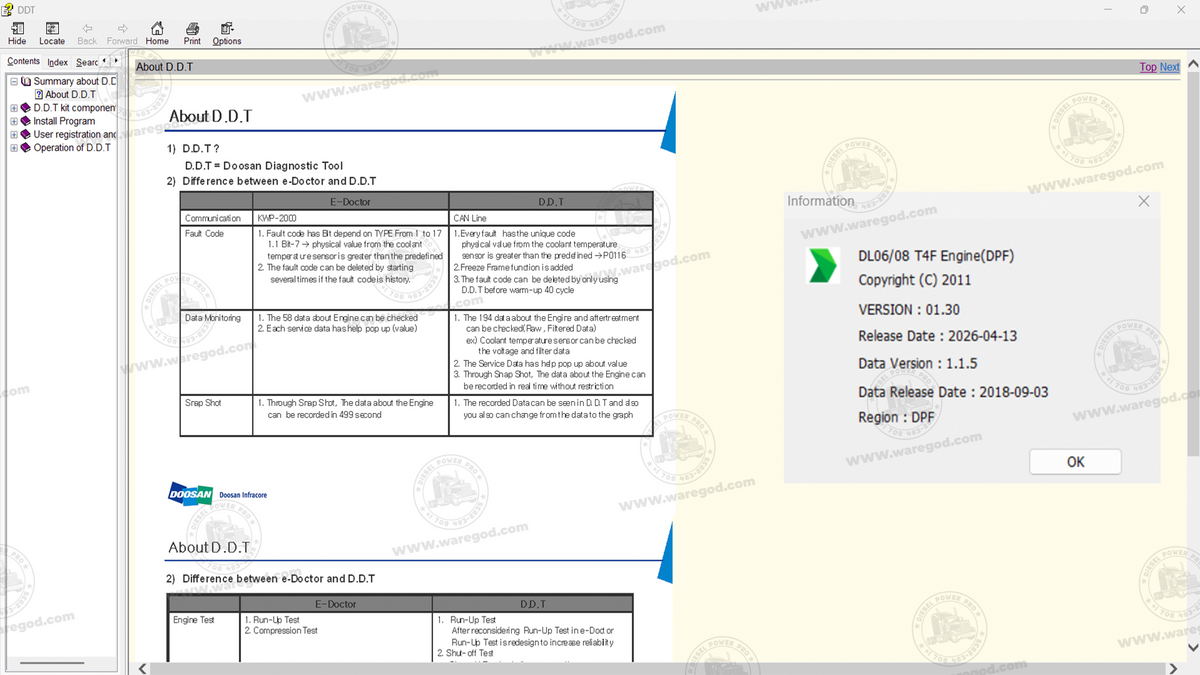The width and height of the screenshot is (1200, 675).
Task: Close the Information dialog with X
Action: 1144,201
